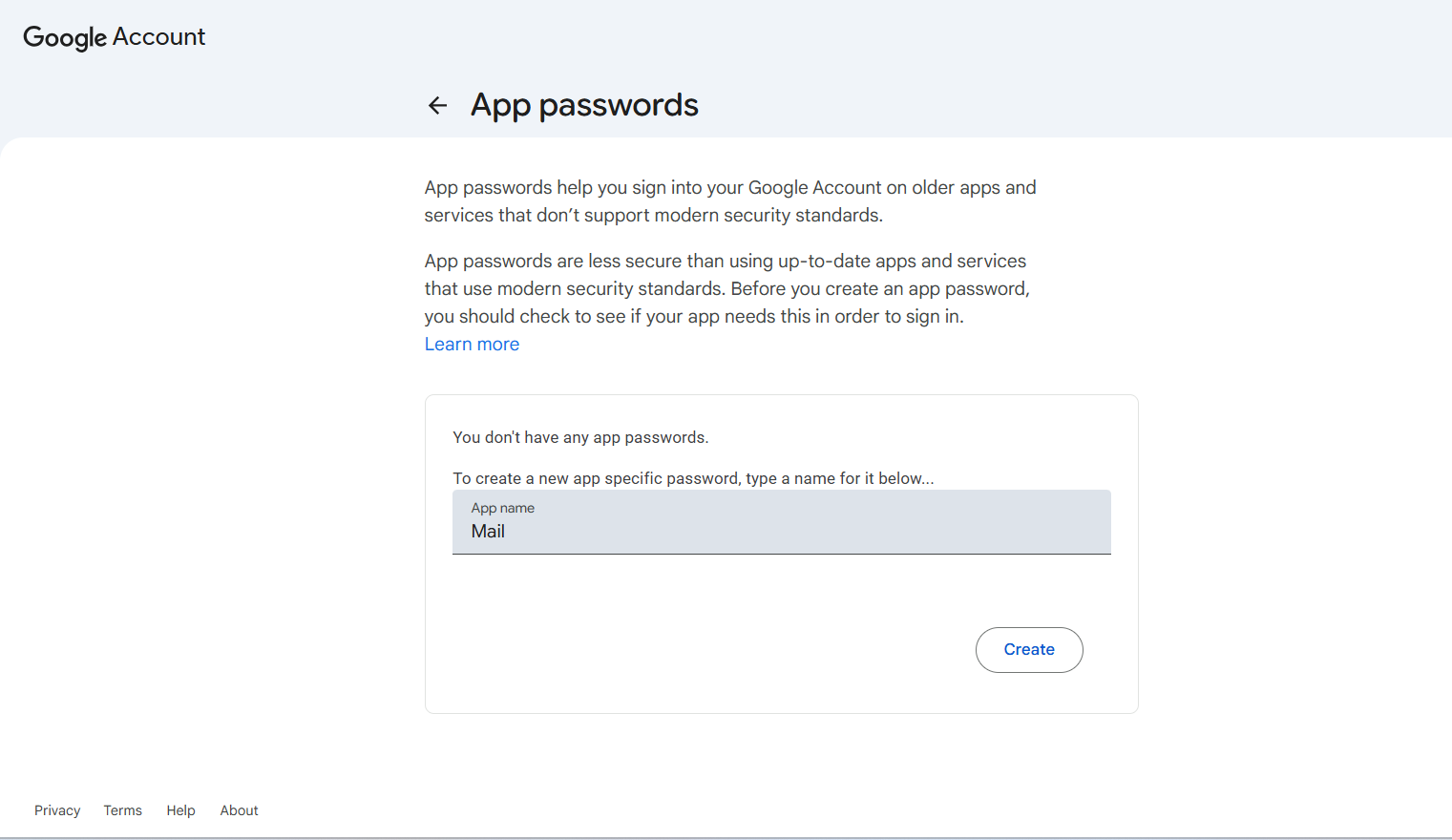The image size is (1452, 840).
Task: Click the Google wordmark in the header
Action: (64, 37)
